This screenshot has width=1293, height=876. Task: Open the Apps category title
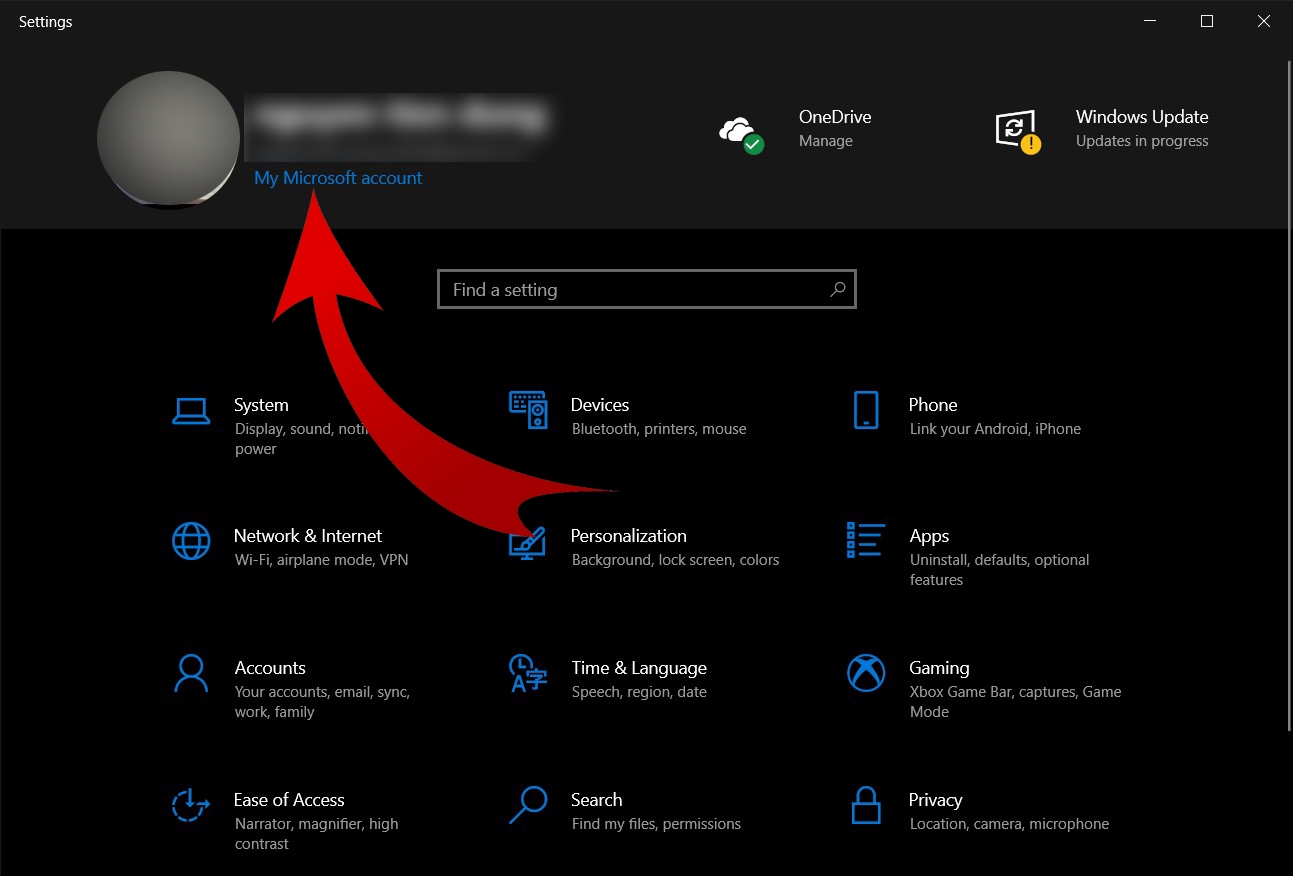tap(929, 537)
